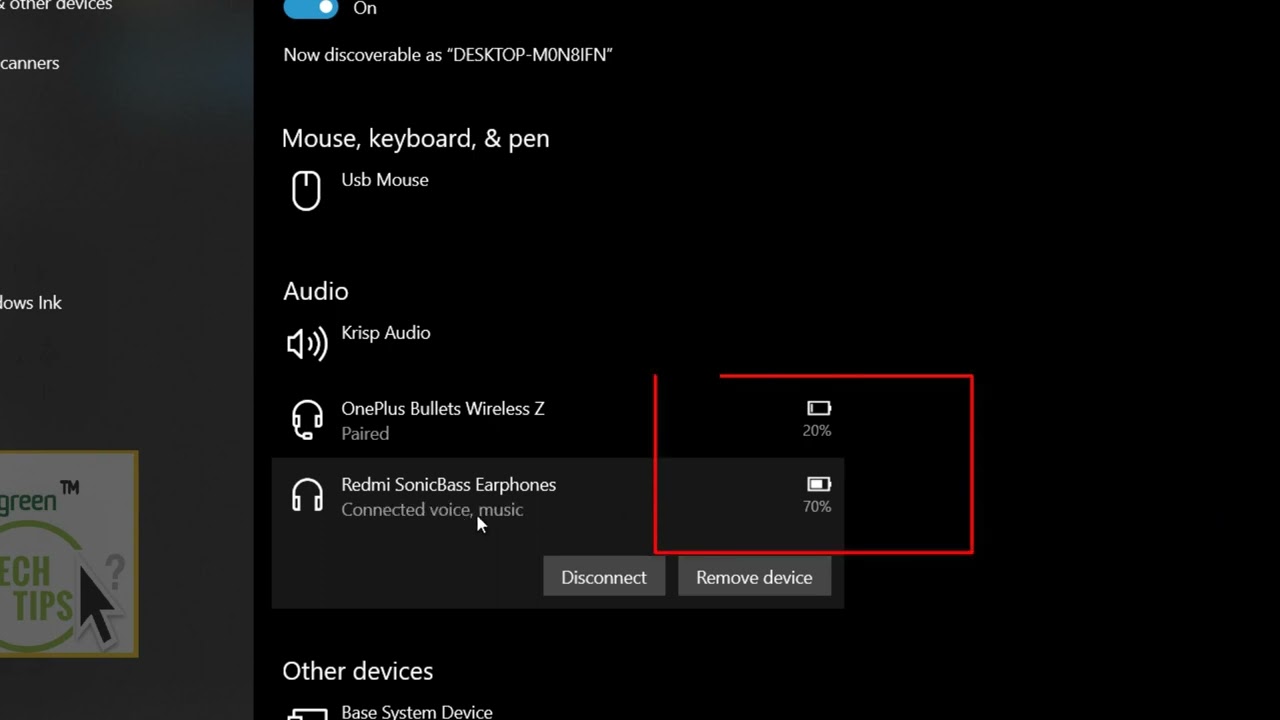Click the 70% battery percentage text
Viewport: 1280px width, 720px height.
click(x=817, y=507)
